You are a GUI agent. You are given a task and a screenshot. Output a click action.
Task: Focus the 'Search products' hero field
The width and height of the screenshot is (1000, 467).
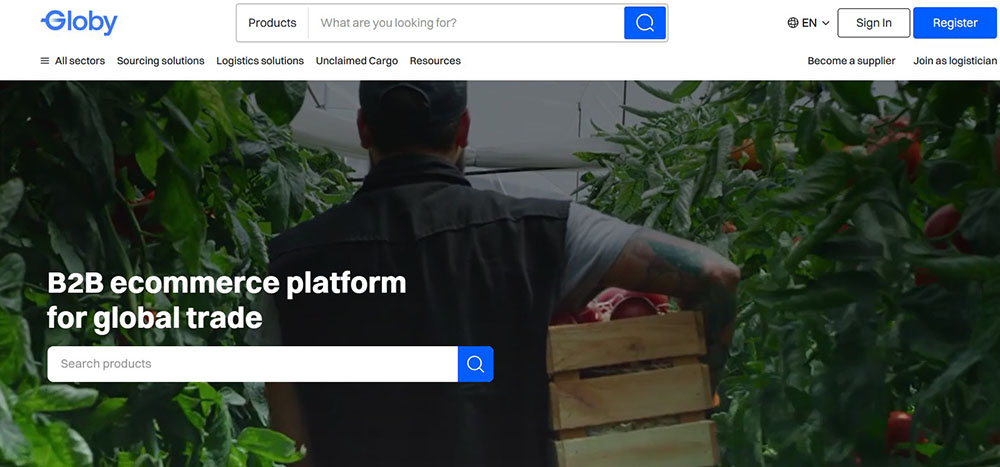[x=253, y=364]
